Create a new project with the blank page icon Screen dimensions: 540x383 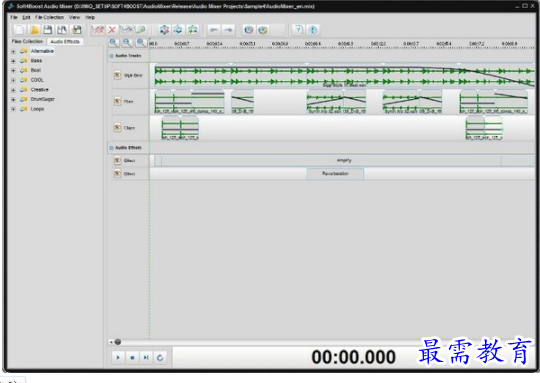pyautogui.click(x=20, y=30)
